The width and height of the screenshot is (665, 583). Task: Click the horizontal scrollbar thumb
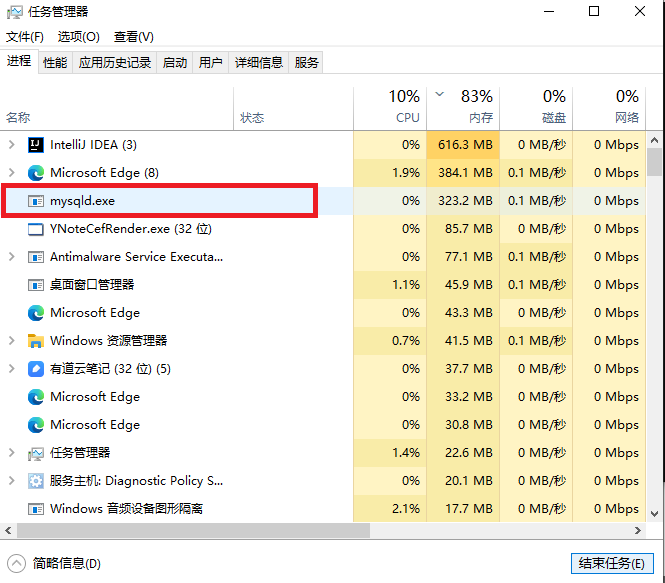[x=193, y=530]
